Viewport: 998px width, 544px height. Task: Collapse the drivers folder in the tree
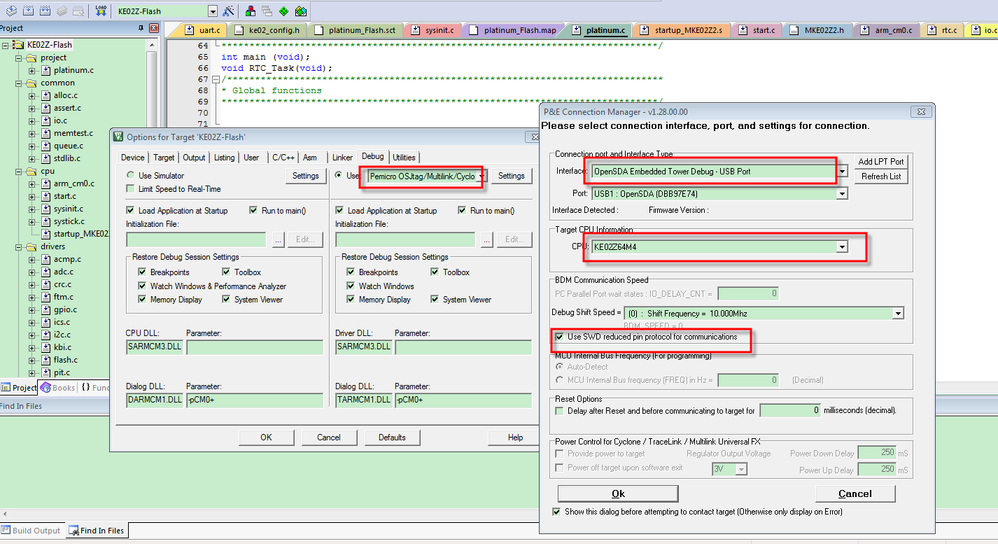tap(18, 247)
